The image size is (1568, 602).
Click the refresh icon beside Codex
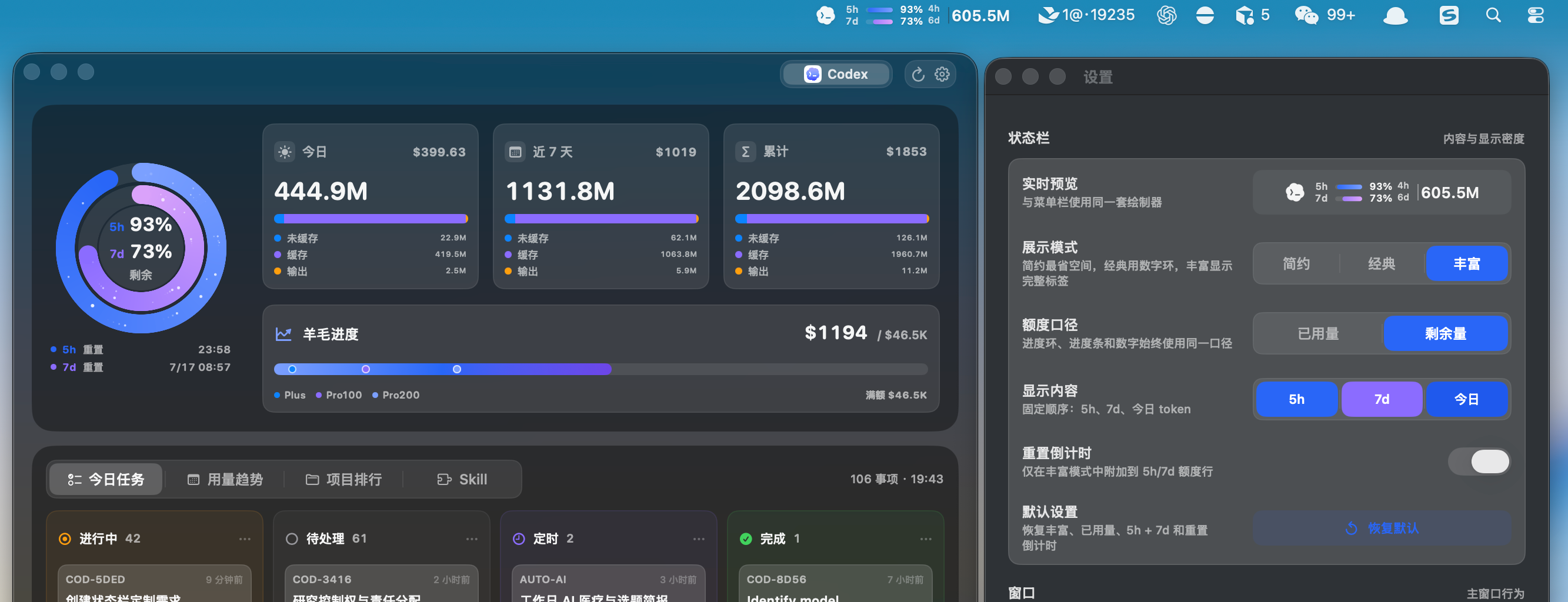click(x=918, y=74)
